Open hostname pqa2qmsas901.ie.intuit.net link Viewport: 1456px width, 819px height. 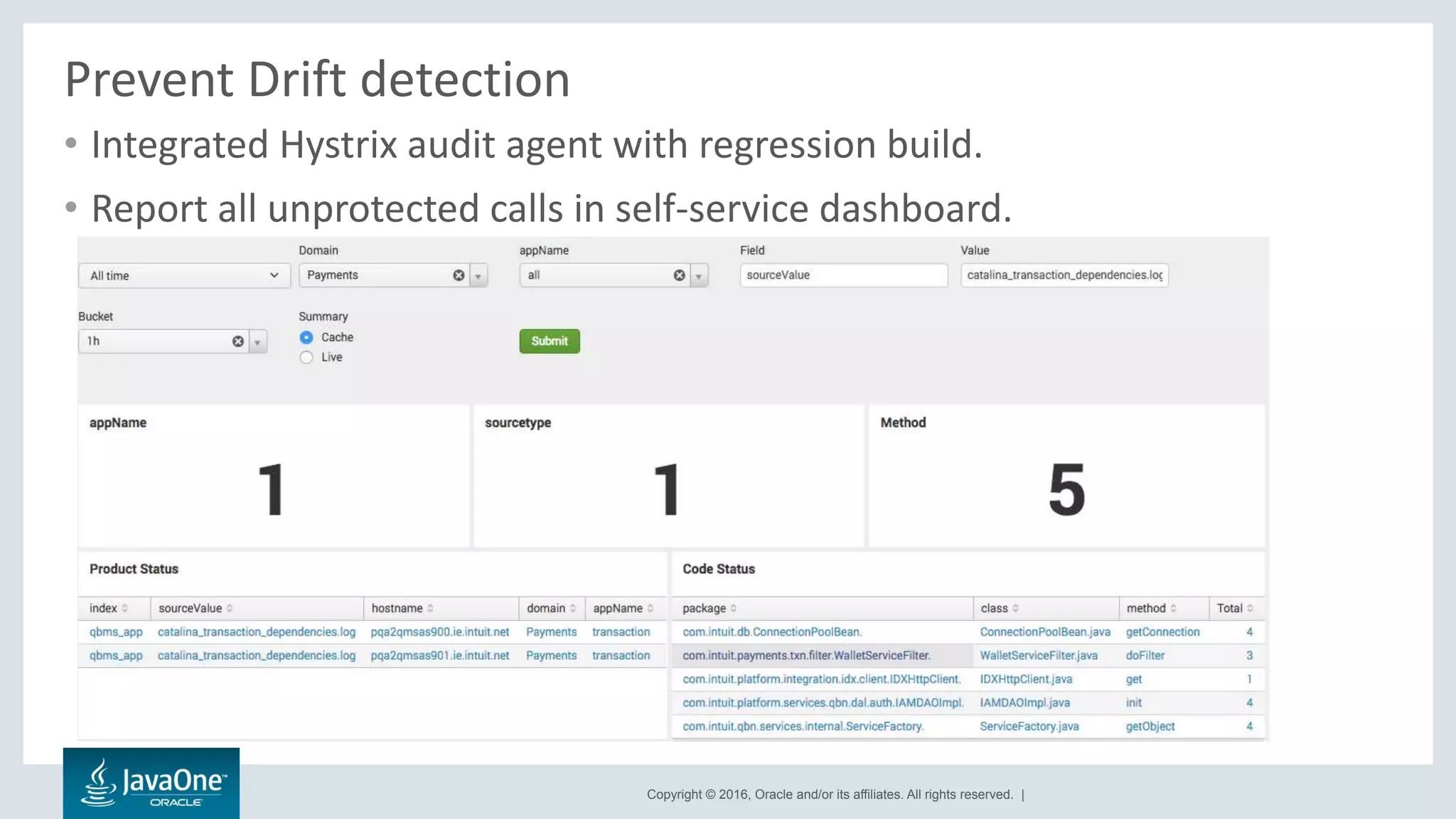click(x=440, y=655)
